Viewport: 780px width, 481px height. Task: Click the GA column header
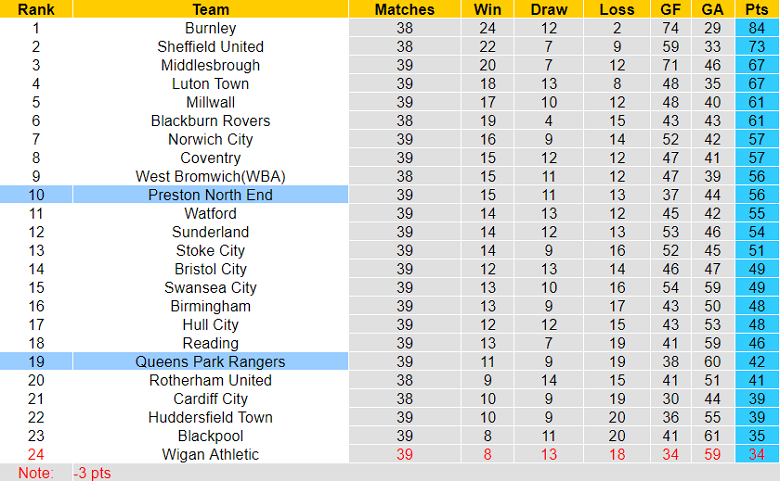pyautogui.click(x=713, y=9)
